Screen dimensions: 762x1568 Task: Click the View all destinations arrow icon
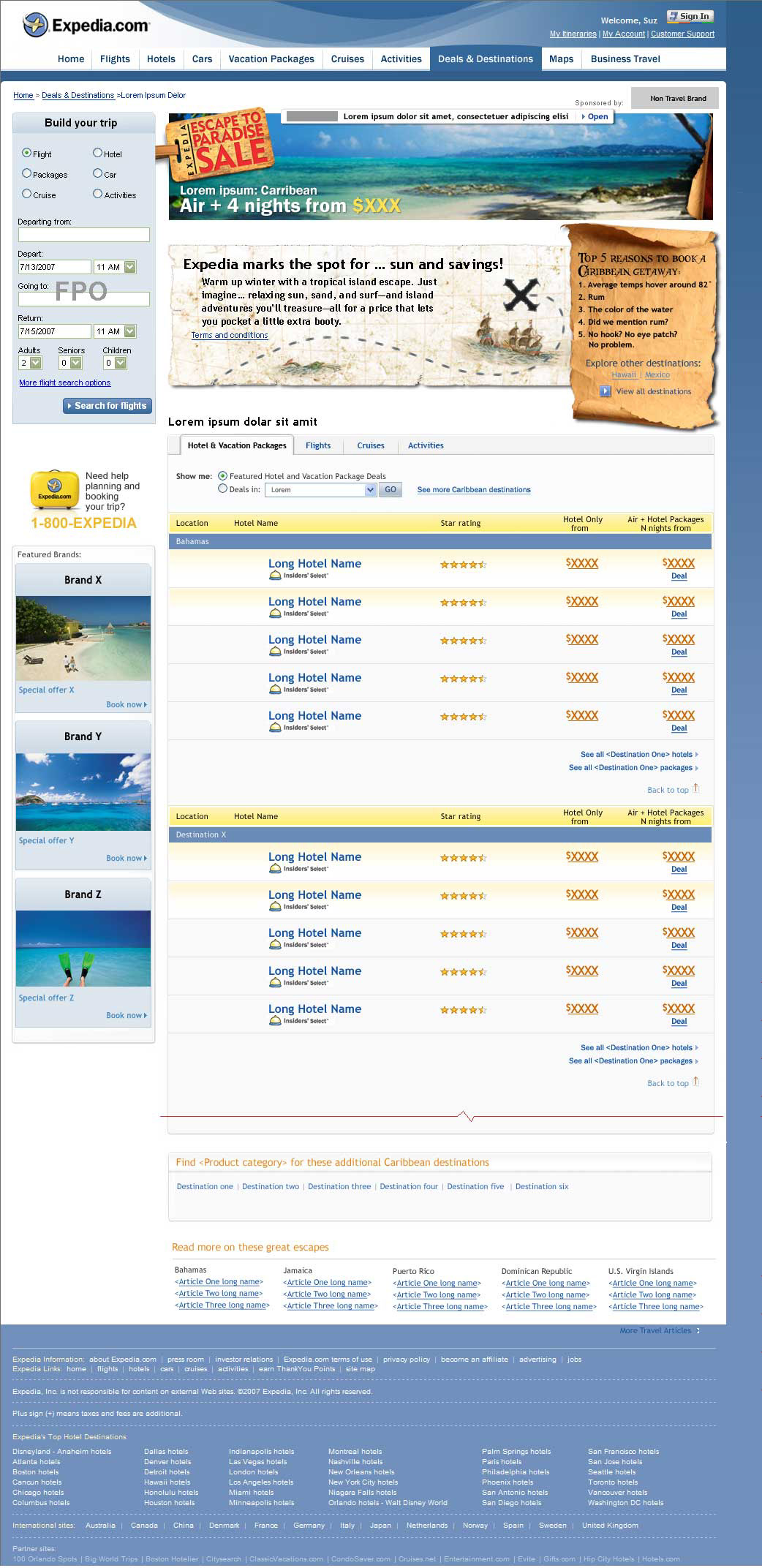coord(606,391)
